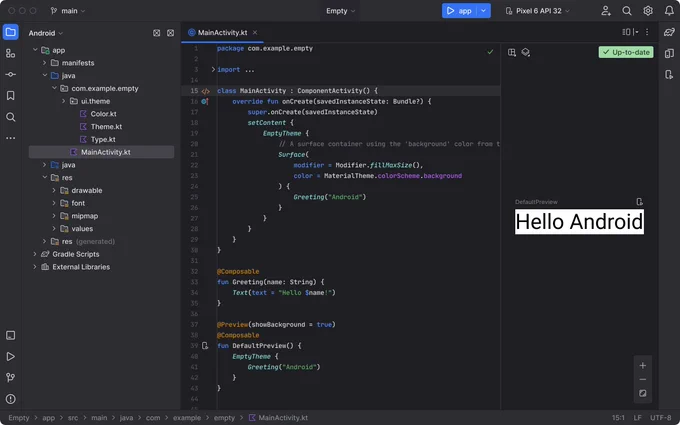Click the add collaborator account icon
680x425 pixels.
(606, 11)
